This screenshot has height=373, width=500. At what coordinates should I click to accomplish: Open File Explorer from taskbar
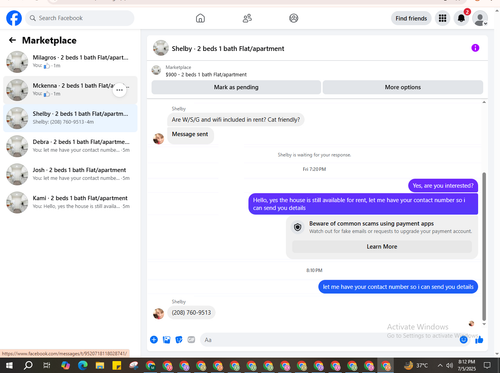[100, 365]
